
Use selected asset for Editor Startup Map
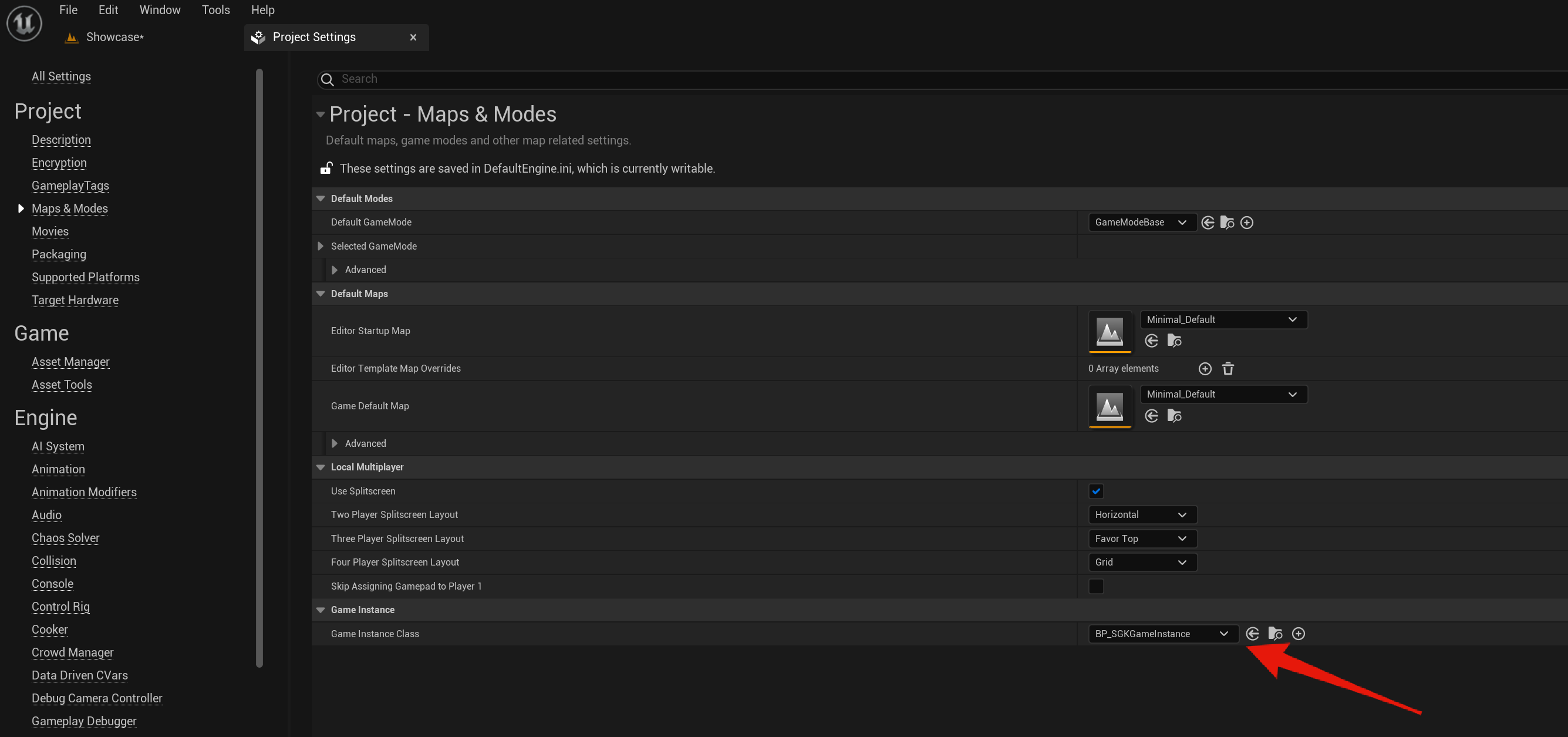pos(1151,341)
